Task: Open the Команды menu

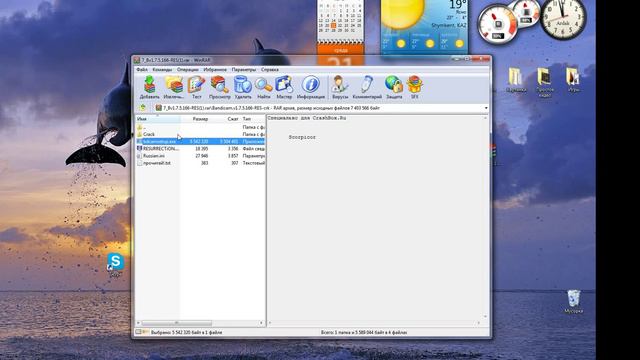Action: pos(162,70)
